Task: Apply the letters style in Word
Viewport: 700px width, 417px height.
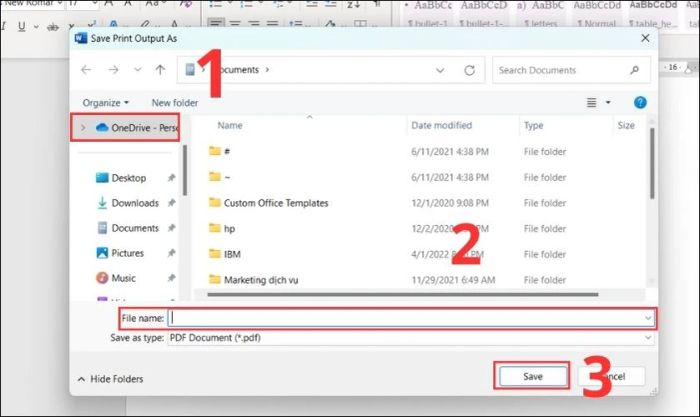Action: tap(540, 14)
